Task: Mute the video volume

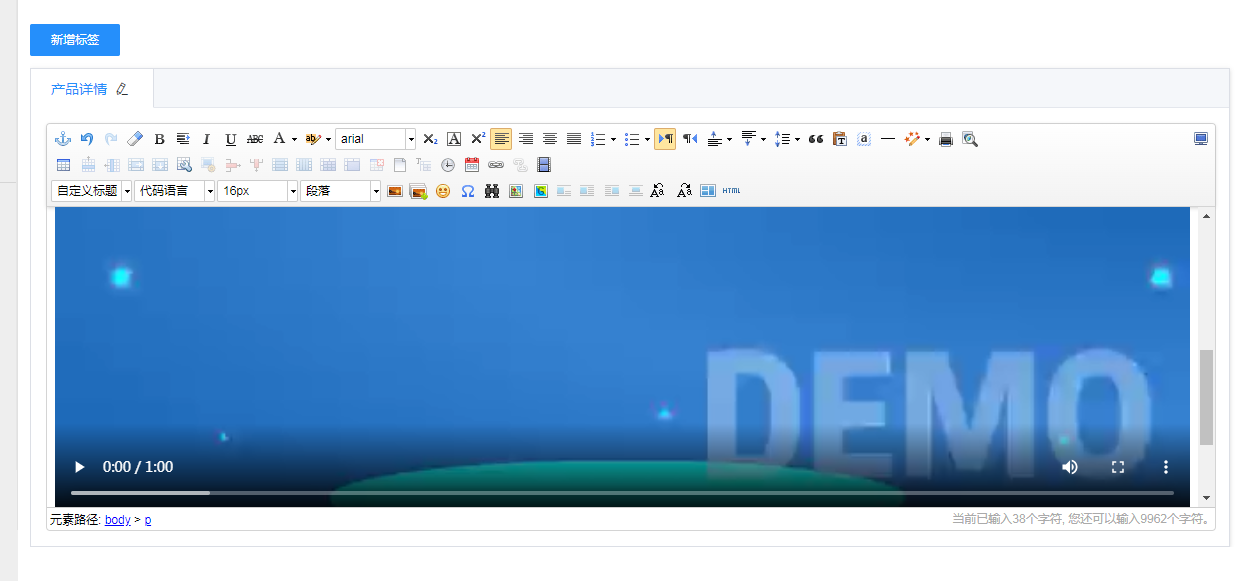Action: [x=1070, y=467]
